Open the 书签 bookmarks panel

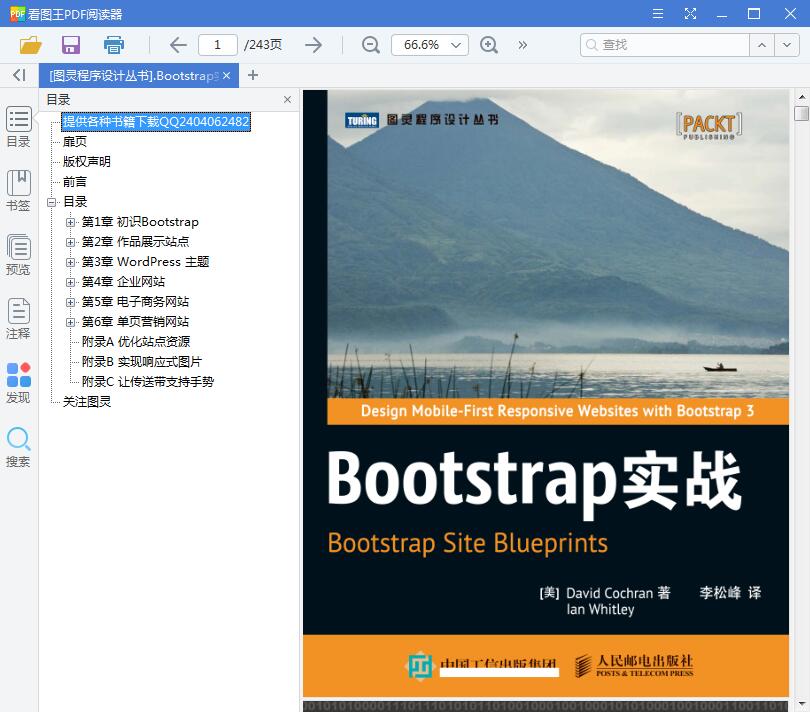coord(19,191)
